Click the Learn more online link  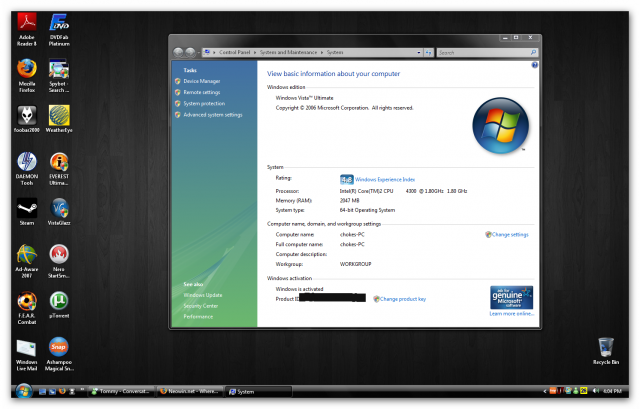click(511, 314)
